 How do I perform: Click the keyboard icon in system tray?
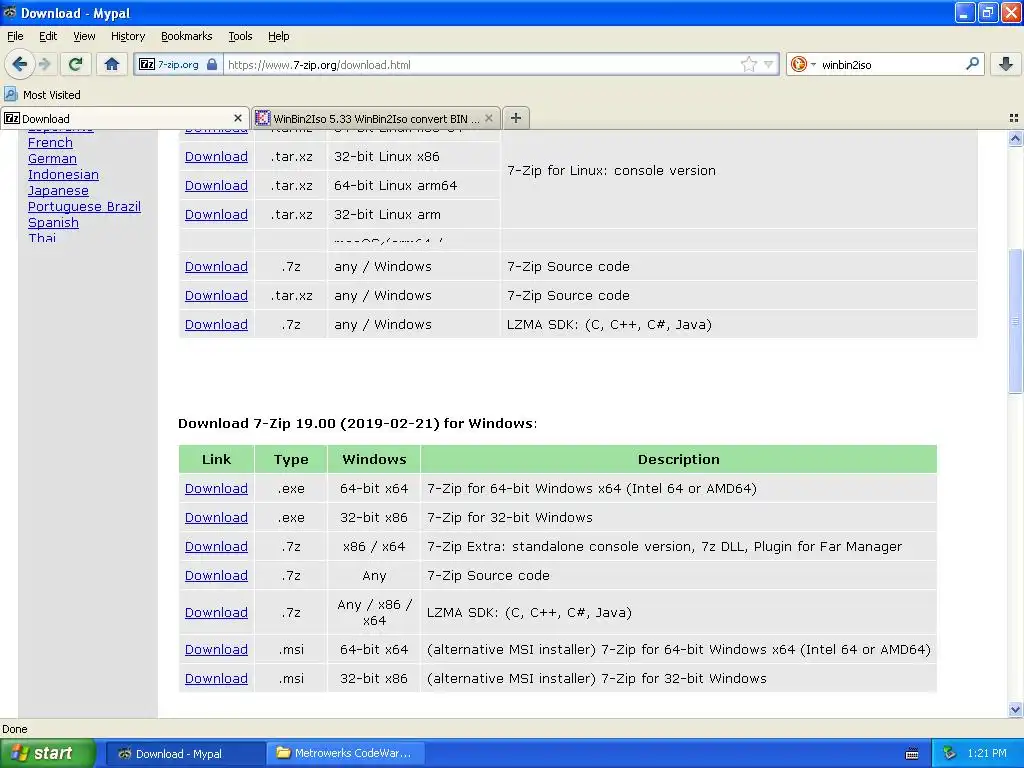pos(912,754)
